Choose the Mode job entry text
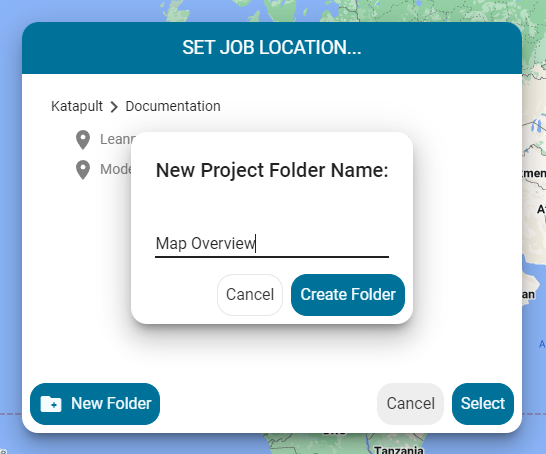The height and width of the screenshot is (454, 546). (x=116, y=170)
